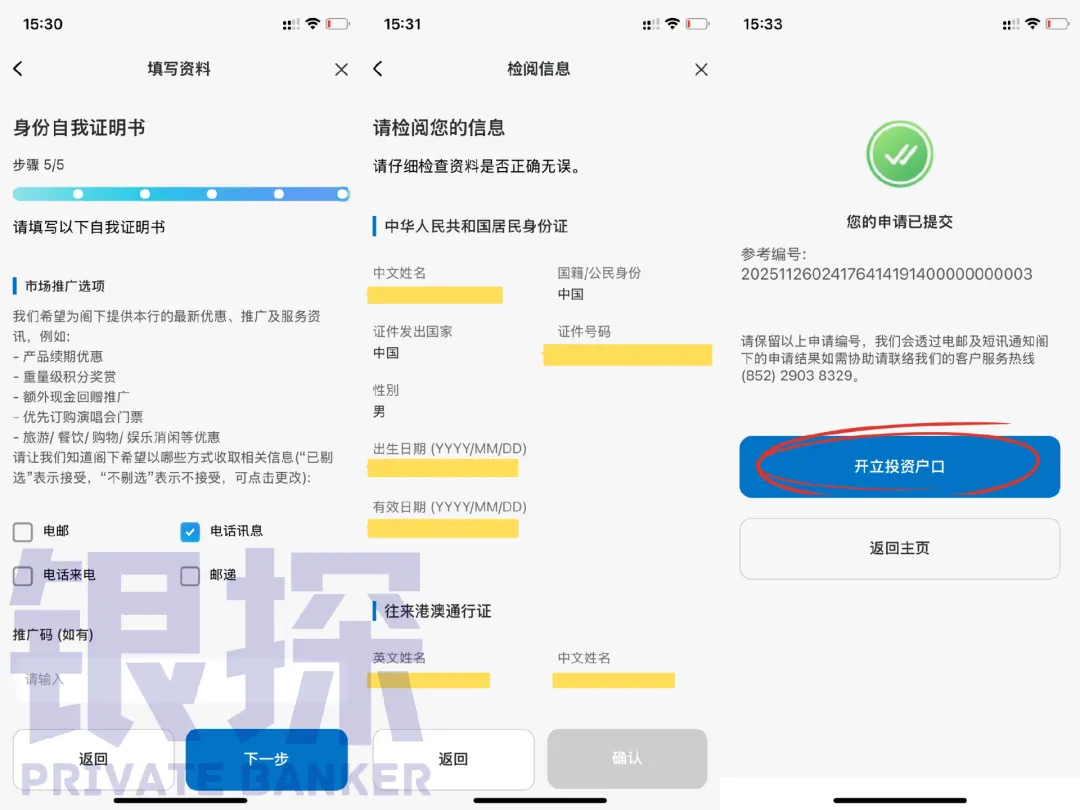The height and width of the screenshot is (810, 1080).
Task: Click the Wi-Fi icon on the 15:30 status bar
Action: pos(313,24)
